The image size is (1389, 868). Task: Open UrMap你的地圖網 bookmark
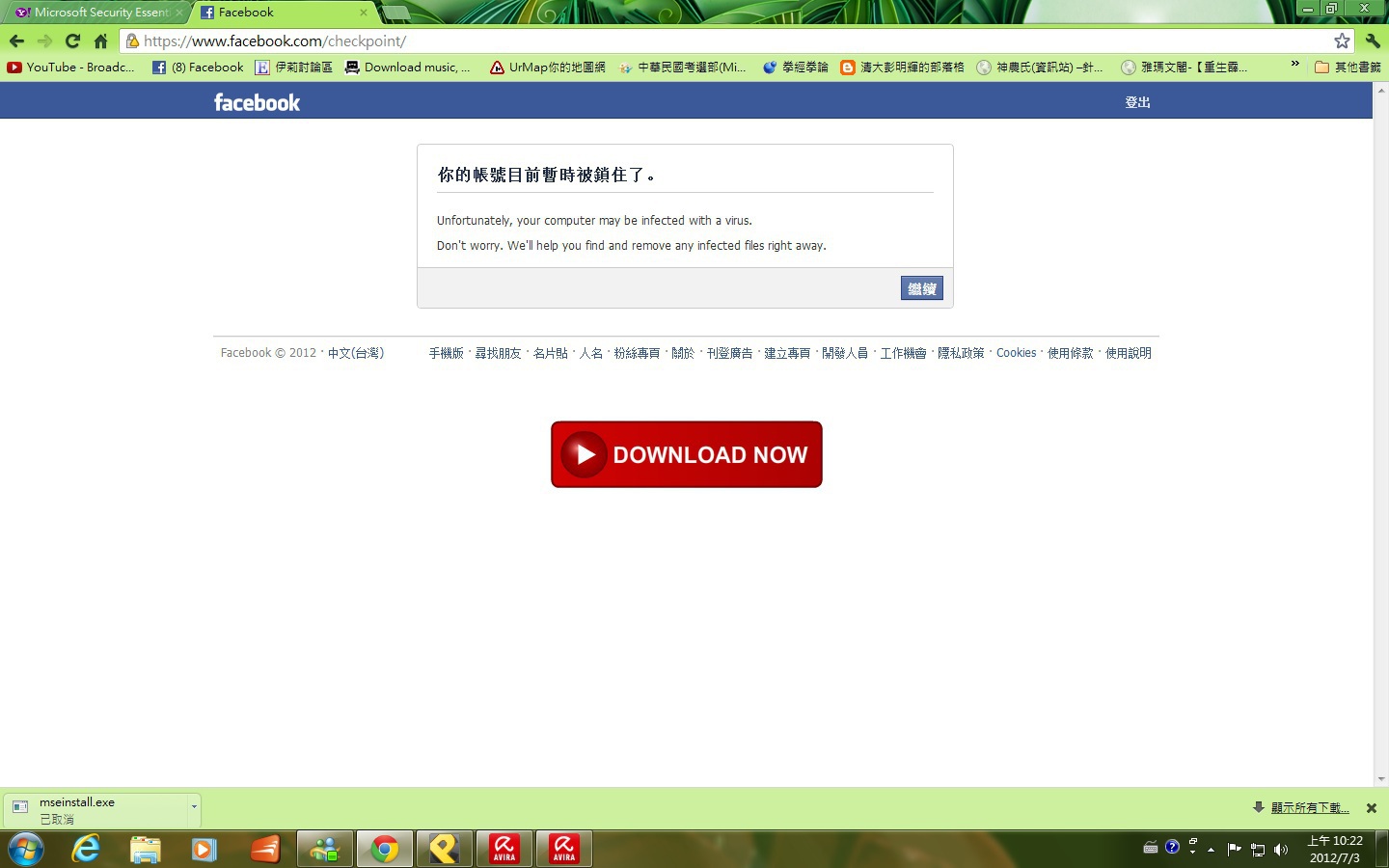[x=547, y=68]
